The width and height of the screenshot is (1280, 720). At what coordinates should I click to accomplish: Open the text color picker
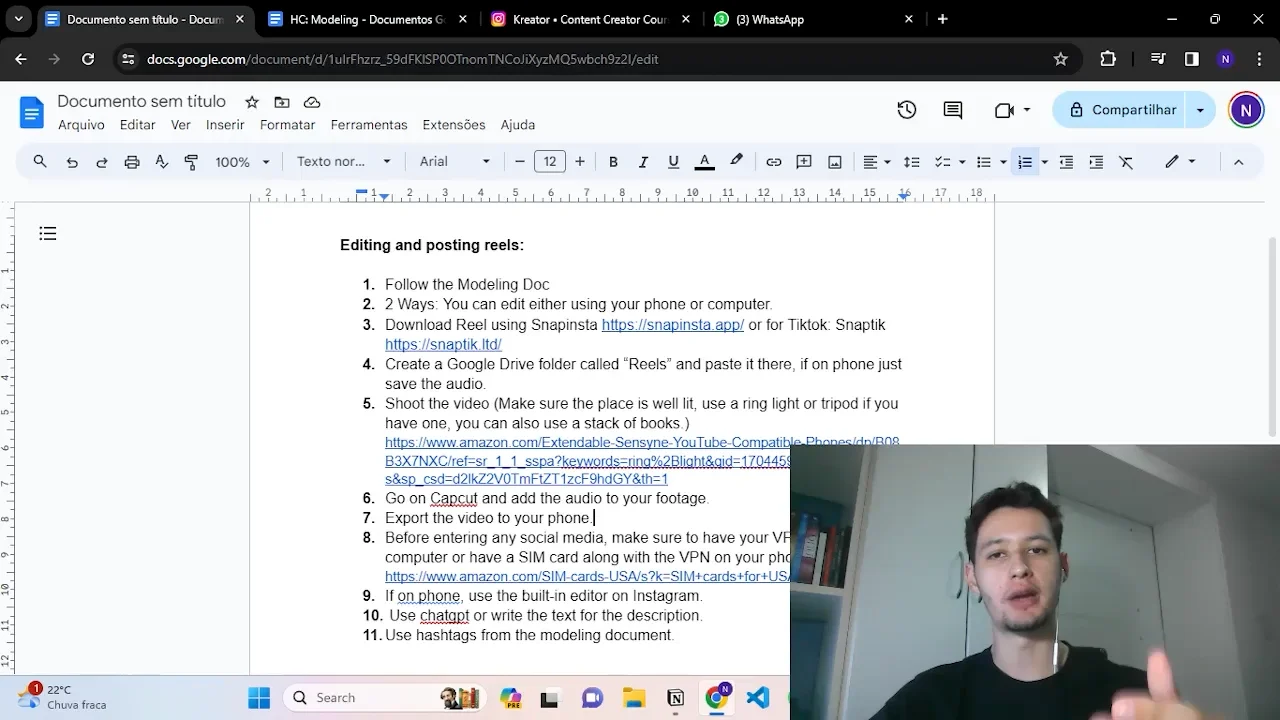coord(704,162)
